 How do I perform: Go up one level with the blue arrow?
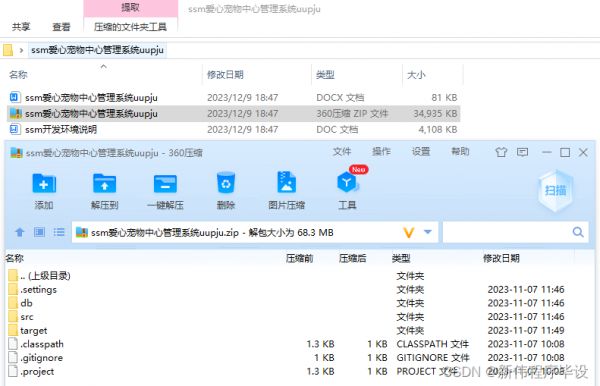(20, 232)
